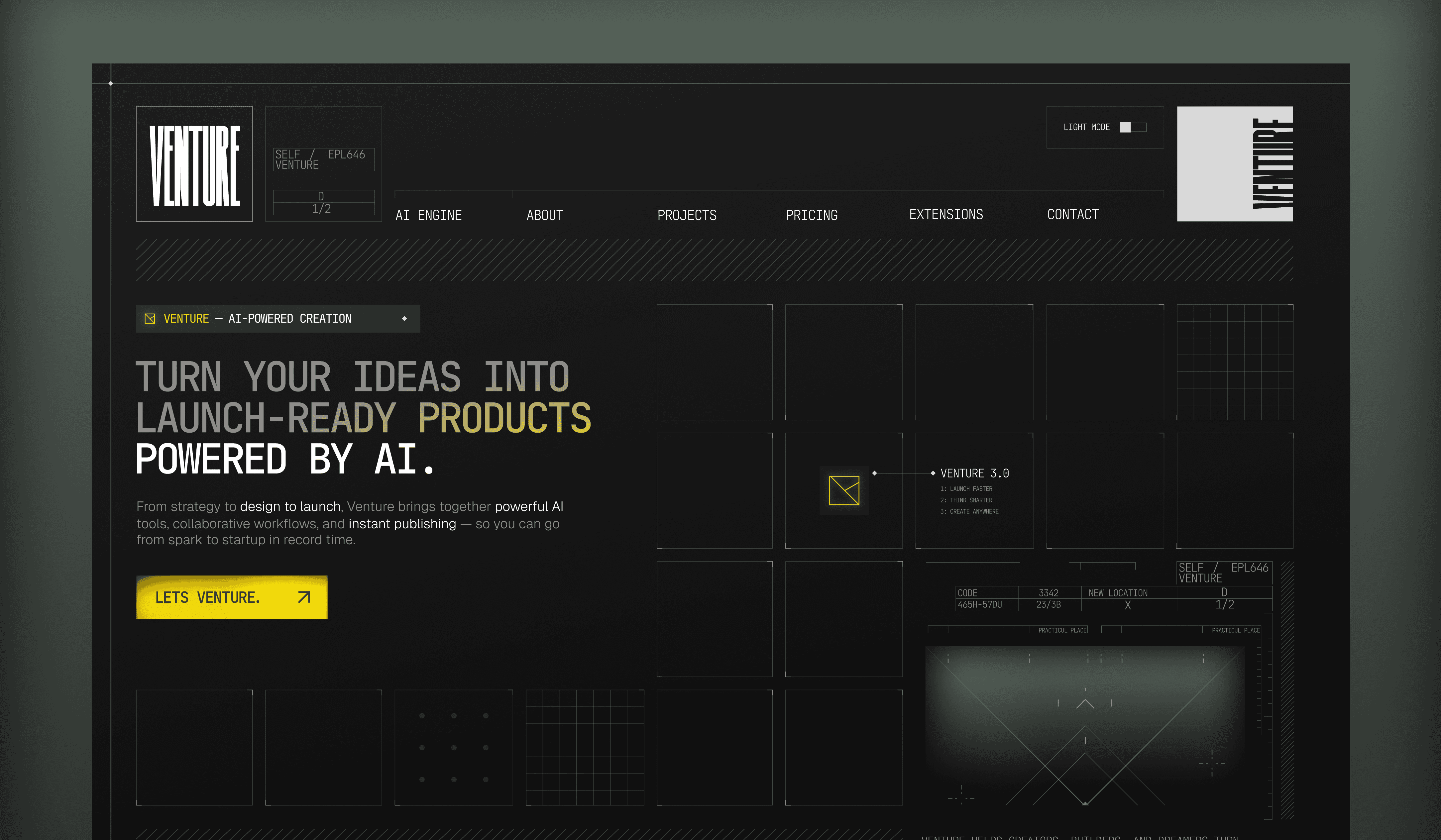This screenshot has height=840, width=1441.
Task: Open the Projects nav link
Action: (686, 215)
